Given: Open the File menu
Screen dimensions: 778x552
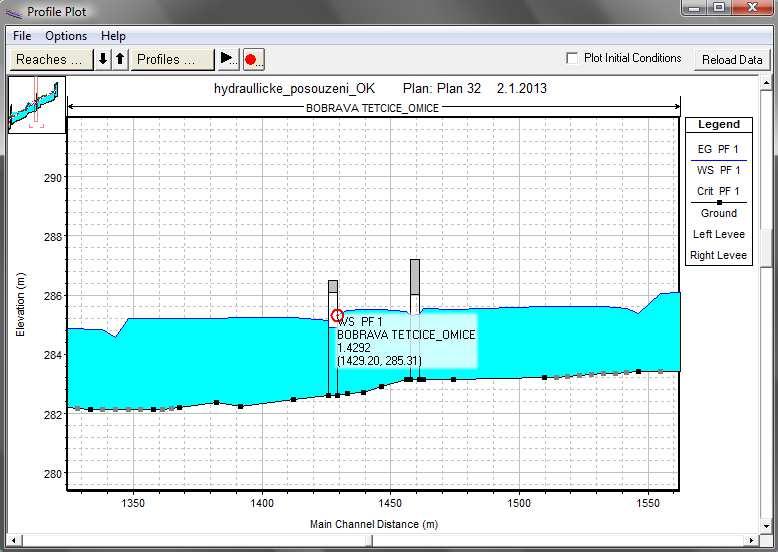Looking at the screenshot, I should coord(22,36).
